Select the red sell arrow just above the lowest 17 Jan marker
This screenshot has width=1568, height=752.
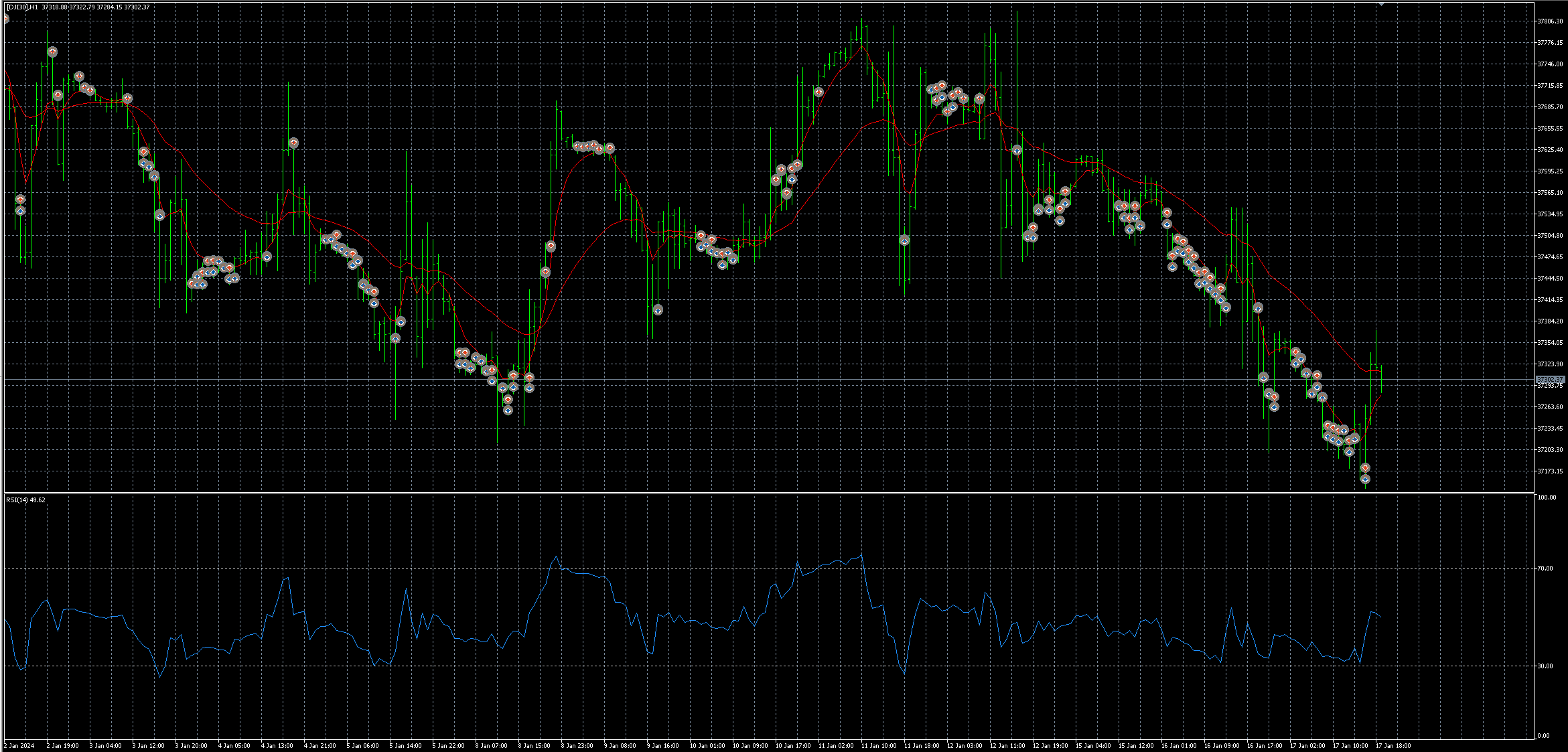click(1365, 468)
